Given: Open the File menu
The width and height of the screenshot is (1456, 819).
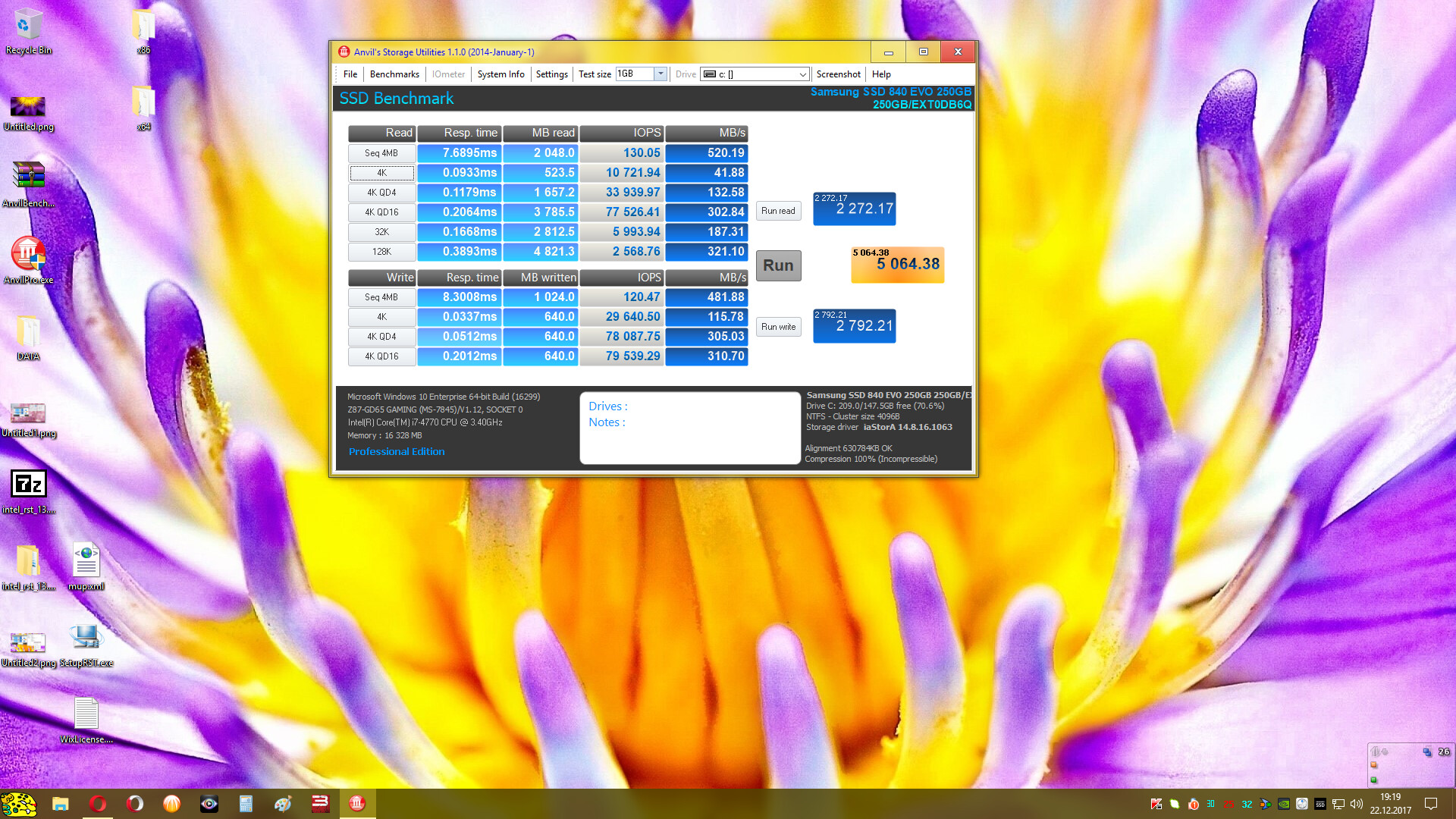Looking at the screenshot, I should (x=350, y=74).
